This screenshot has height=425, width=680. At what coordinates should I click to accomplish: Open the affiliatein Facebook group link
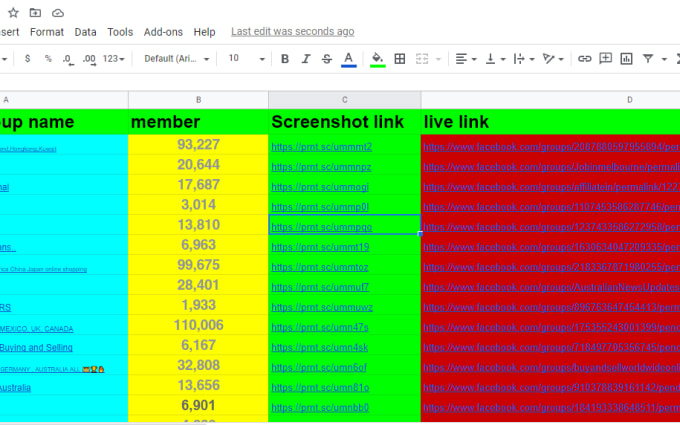tap(551, 187)
